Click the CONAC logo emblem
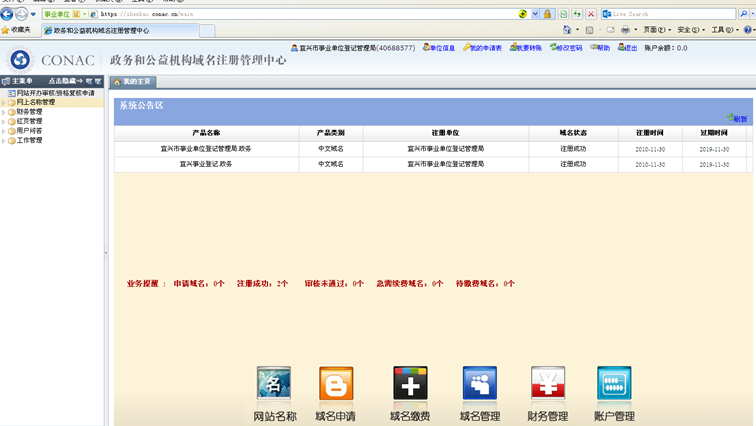 (20, 60)
